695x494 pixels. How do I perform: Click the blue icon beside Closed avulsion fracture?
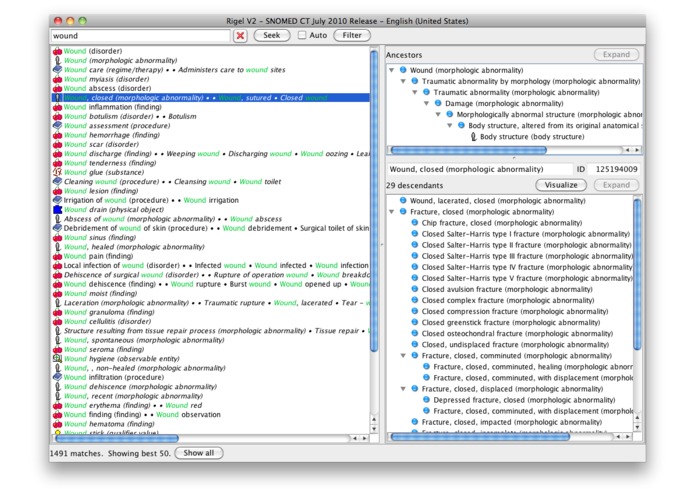tap(414, 289)
